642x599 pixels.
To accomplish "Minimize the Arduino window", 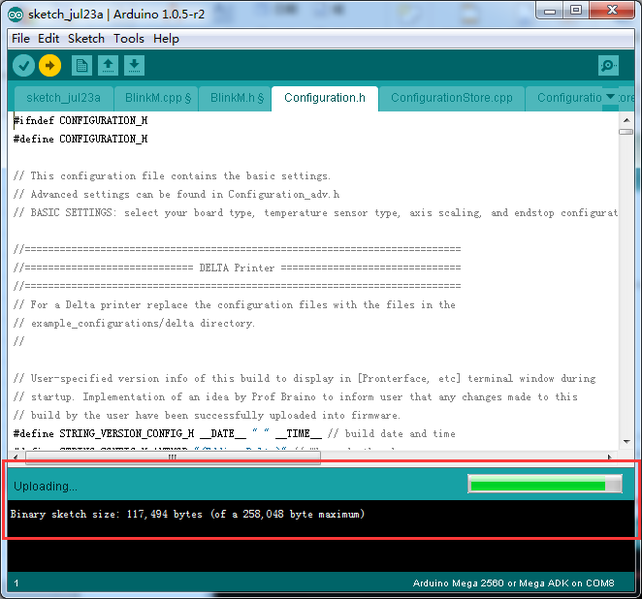I will tap(549, 11).
